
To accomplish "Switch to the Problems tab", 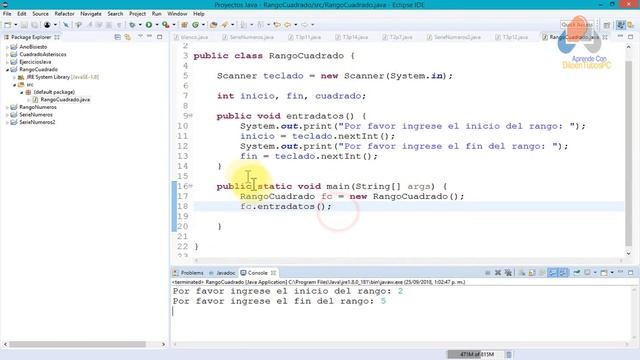I will pyautogui.click(x=188, y=273).
